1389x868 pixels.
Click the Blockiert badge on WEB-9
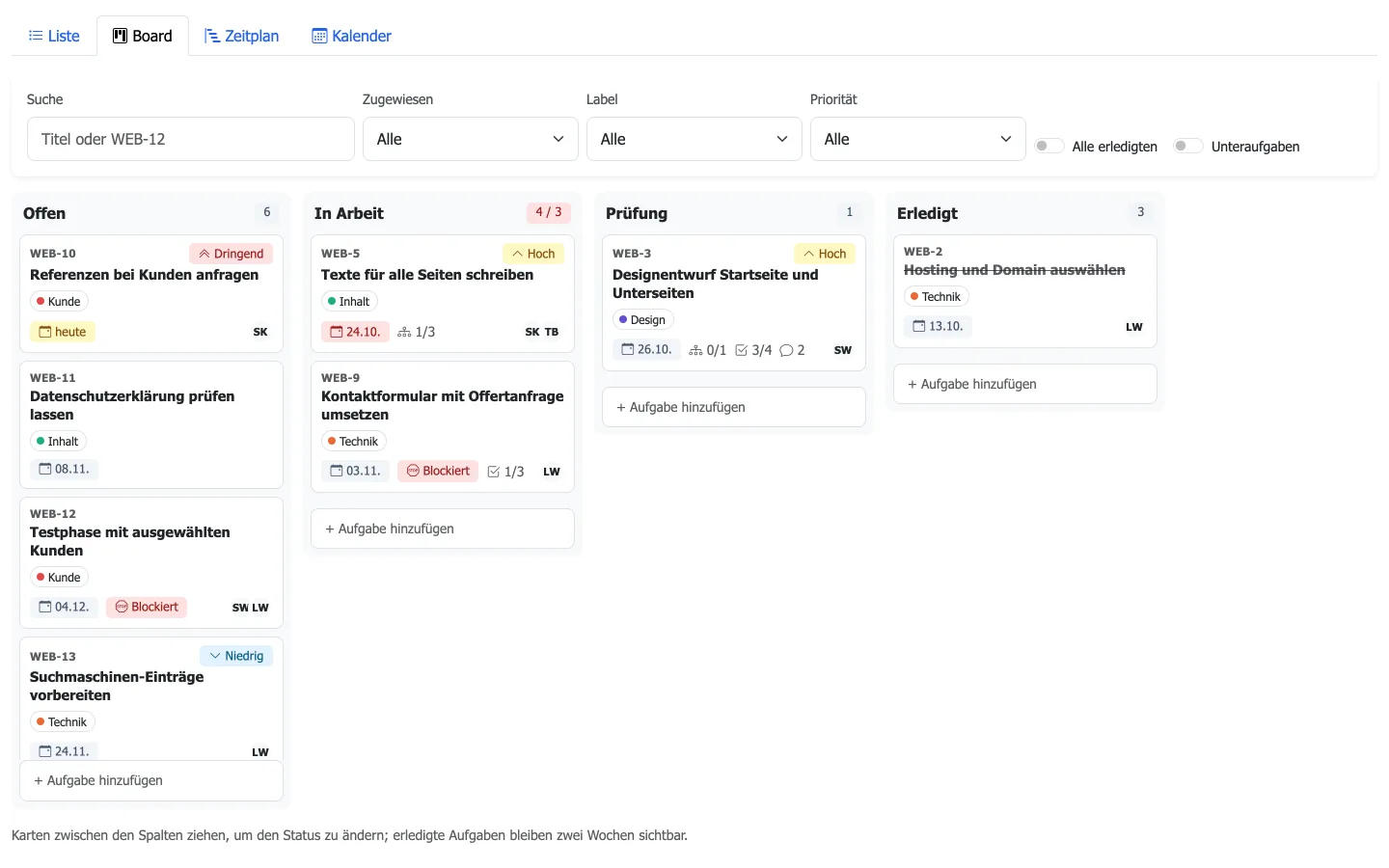438,471
